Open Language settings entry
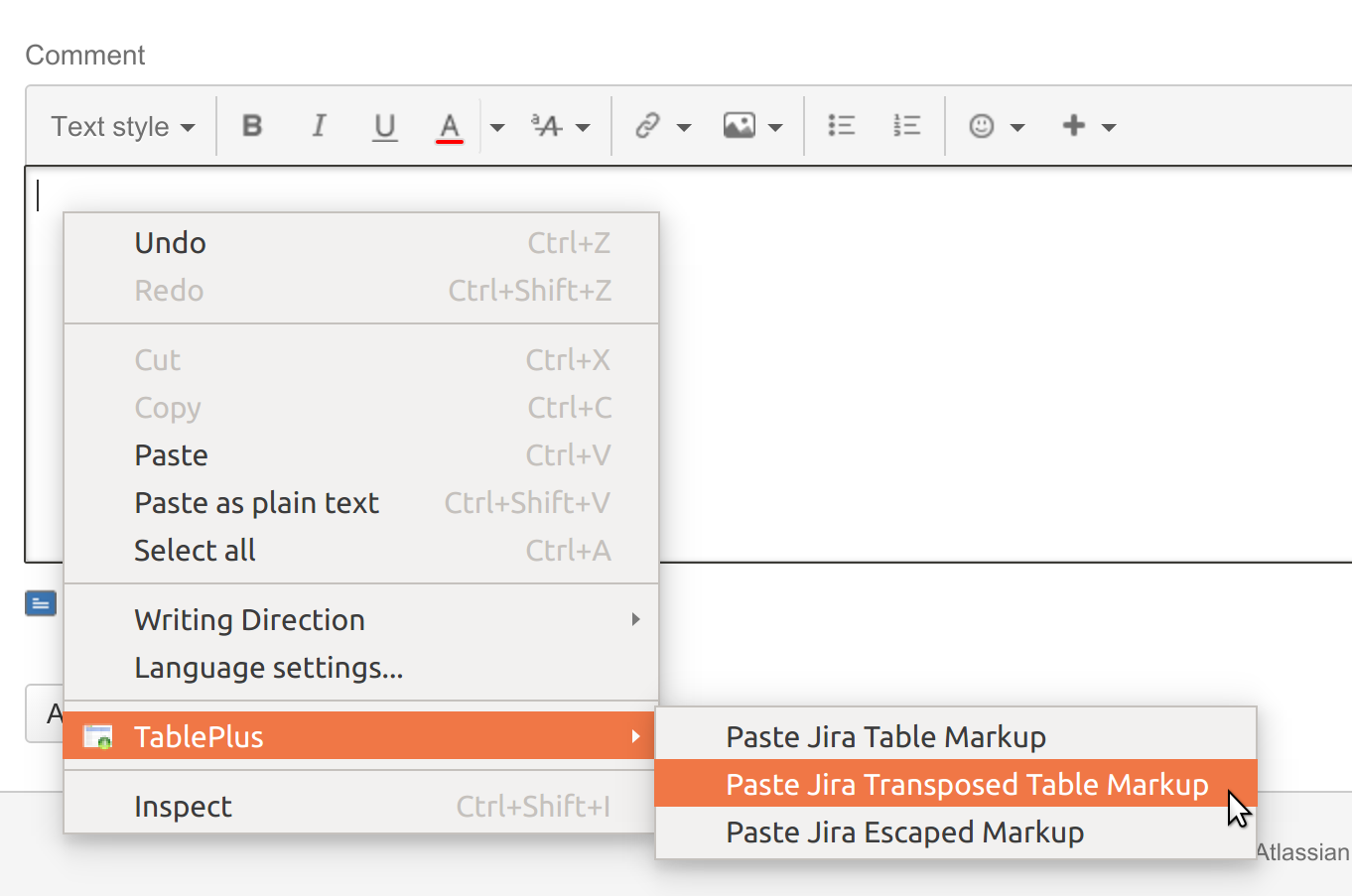The image size is (1352, 896). click(361, 668)
